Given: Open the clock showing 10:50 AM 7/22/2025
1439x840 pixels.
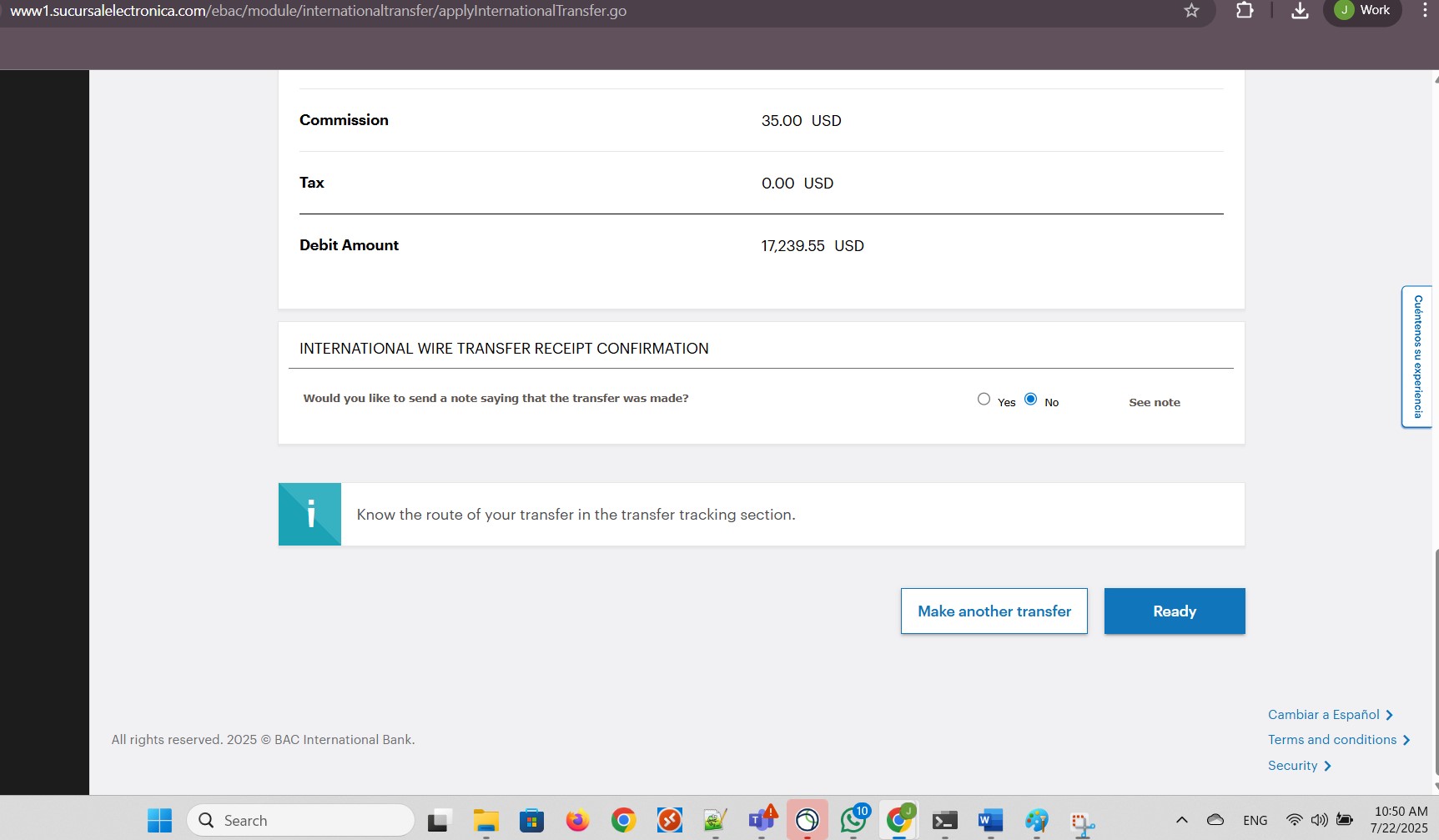Looking at the screenshot, I should [1399, 820].
